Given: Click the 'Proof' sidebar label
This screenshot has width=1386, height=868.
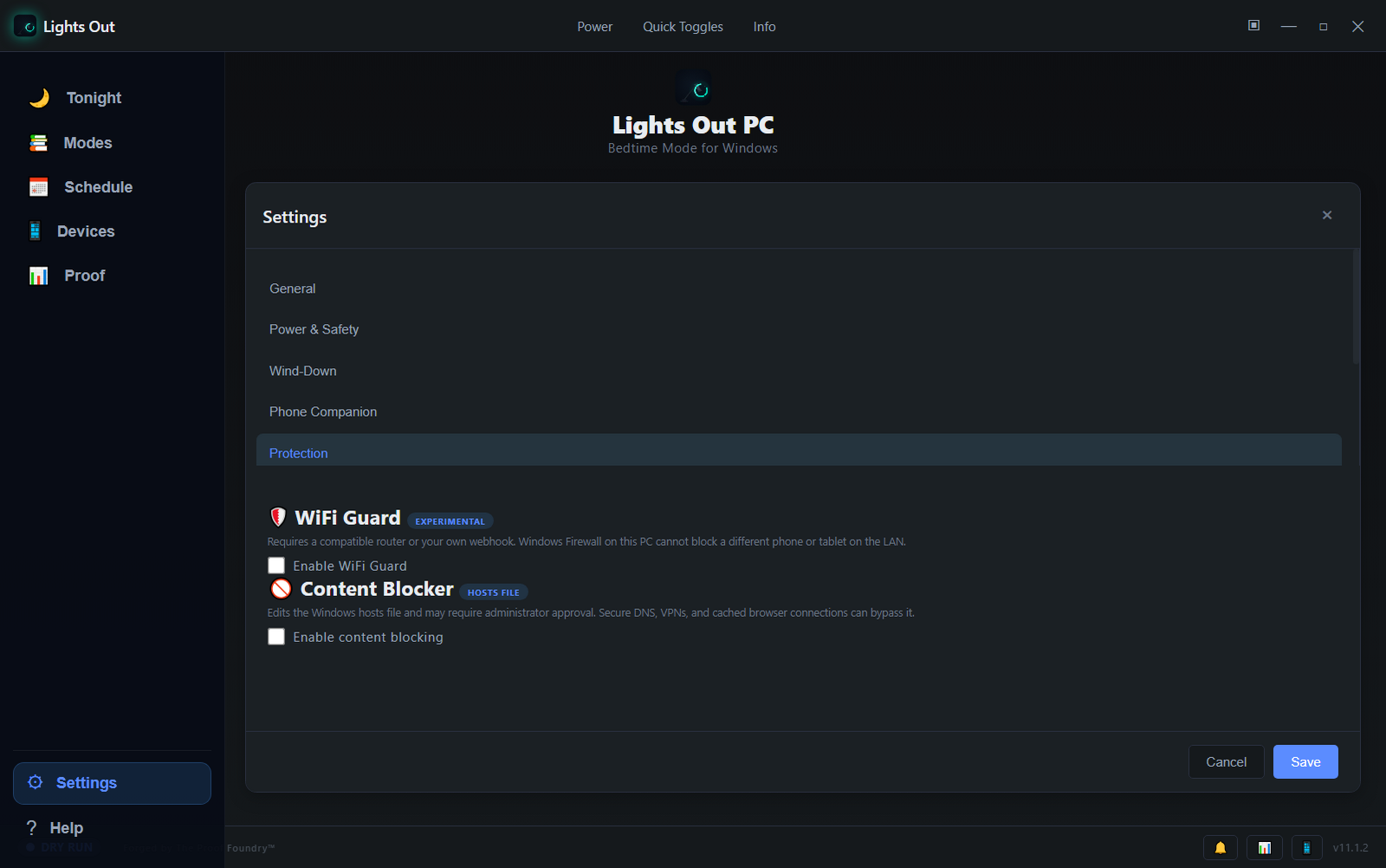Looking at the screenshot, I should tap(85, 275).
